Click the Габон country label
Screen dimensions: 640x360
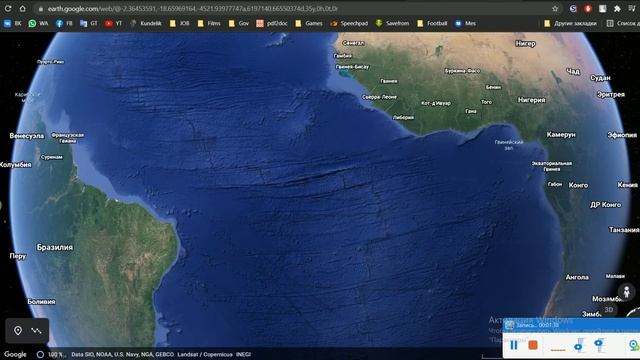point(555,184)
